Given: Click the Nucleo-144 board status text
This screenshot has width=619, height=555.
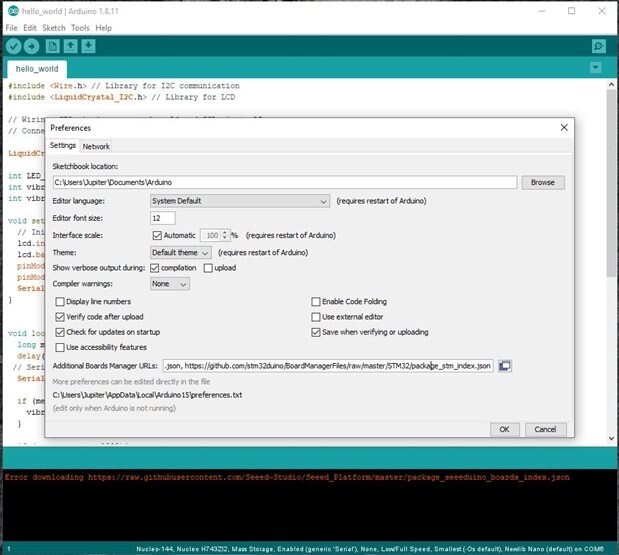Looking at the screenshot, I should click(370, 549).
